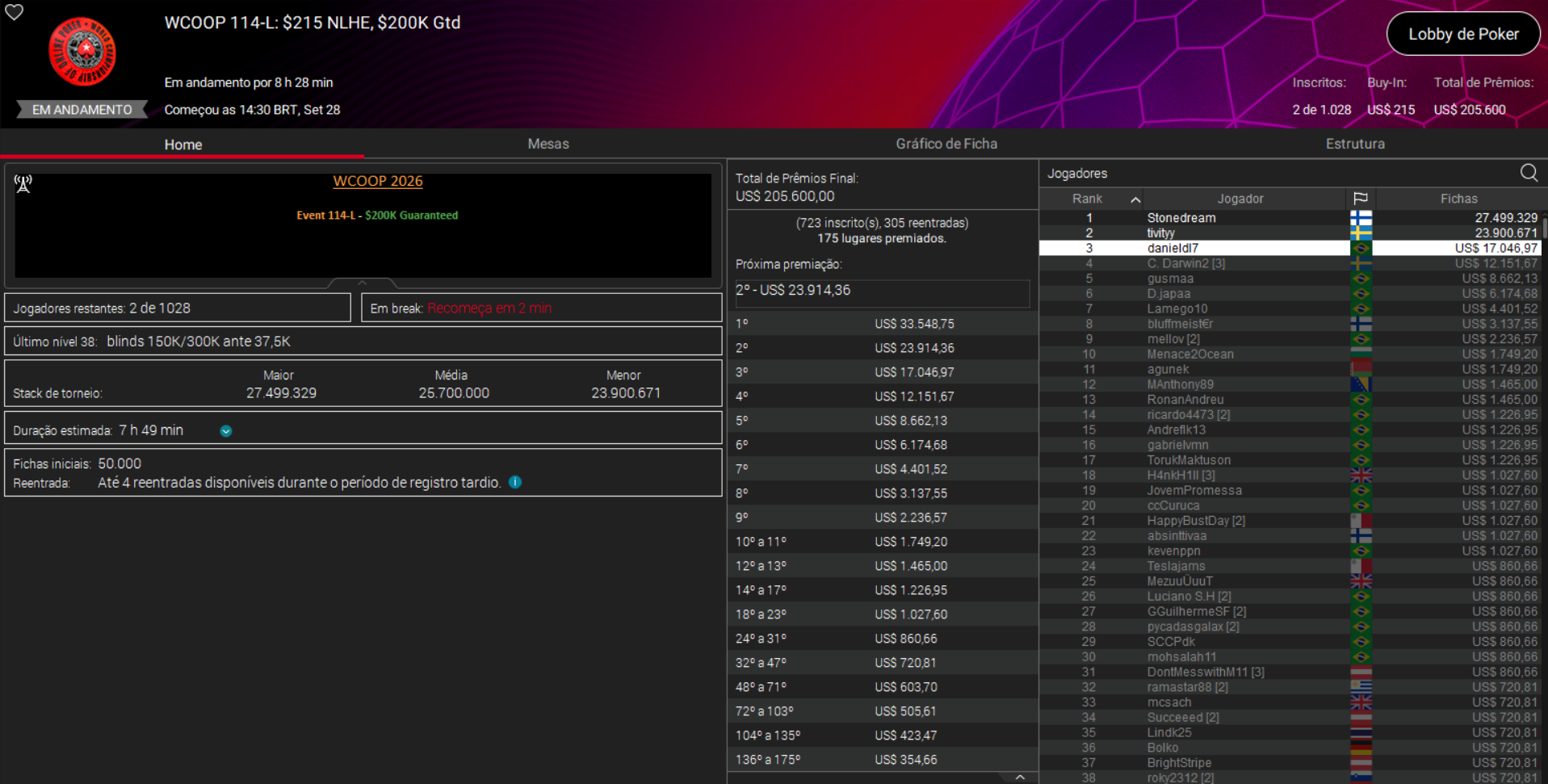
Task: Select player agunek row
Action: point(1290,369)
